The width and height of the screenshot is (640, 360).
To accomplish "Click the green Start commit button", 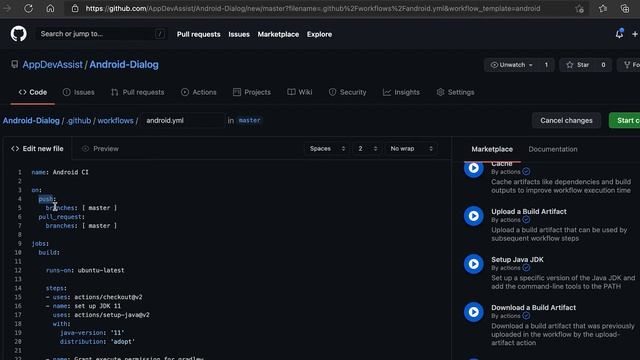I will pos(625,120).
